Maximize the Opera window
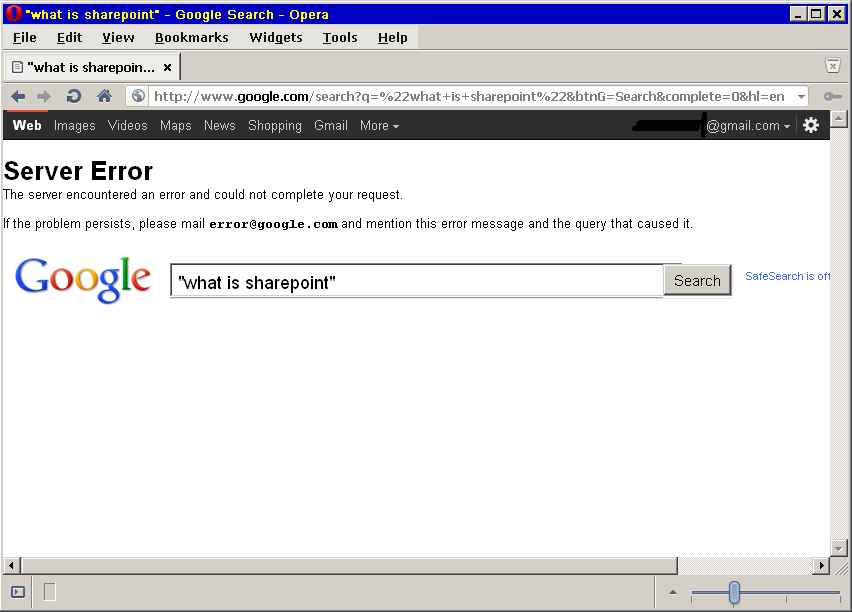 point(816,14)
